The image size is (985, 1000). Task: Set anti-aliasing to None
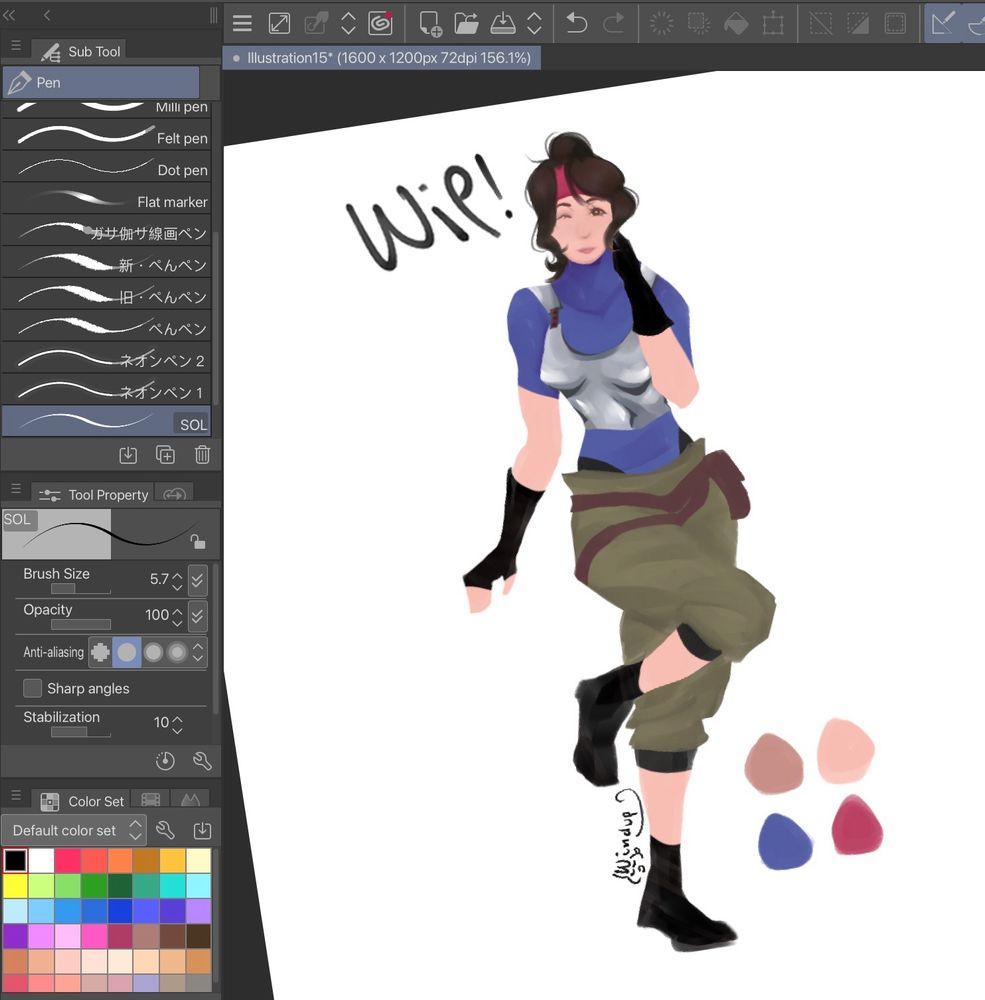click(100, 652)
